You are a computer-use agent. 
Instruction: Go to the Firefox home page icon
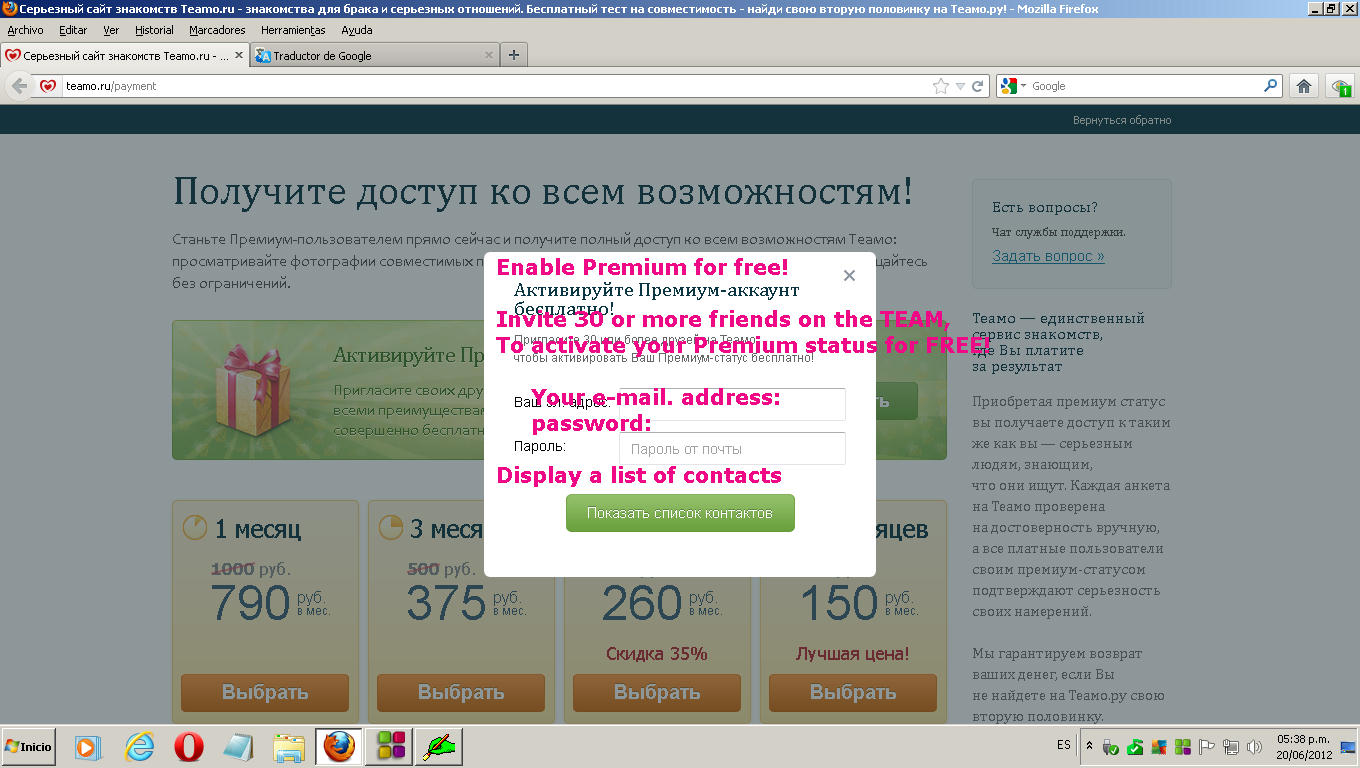click(x=1303, y=86)
